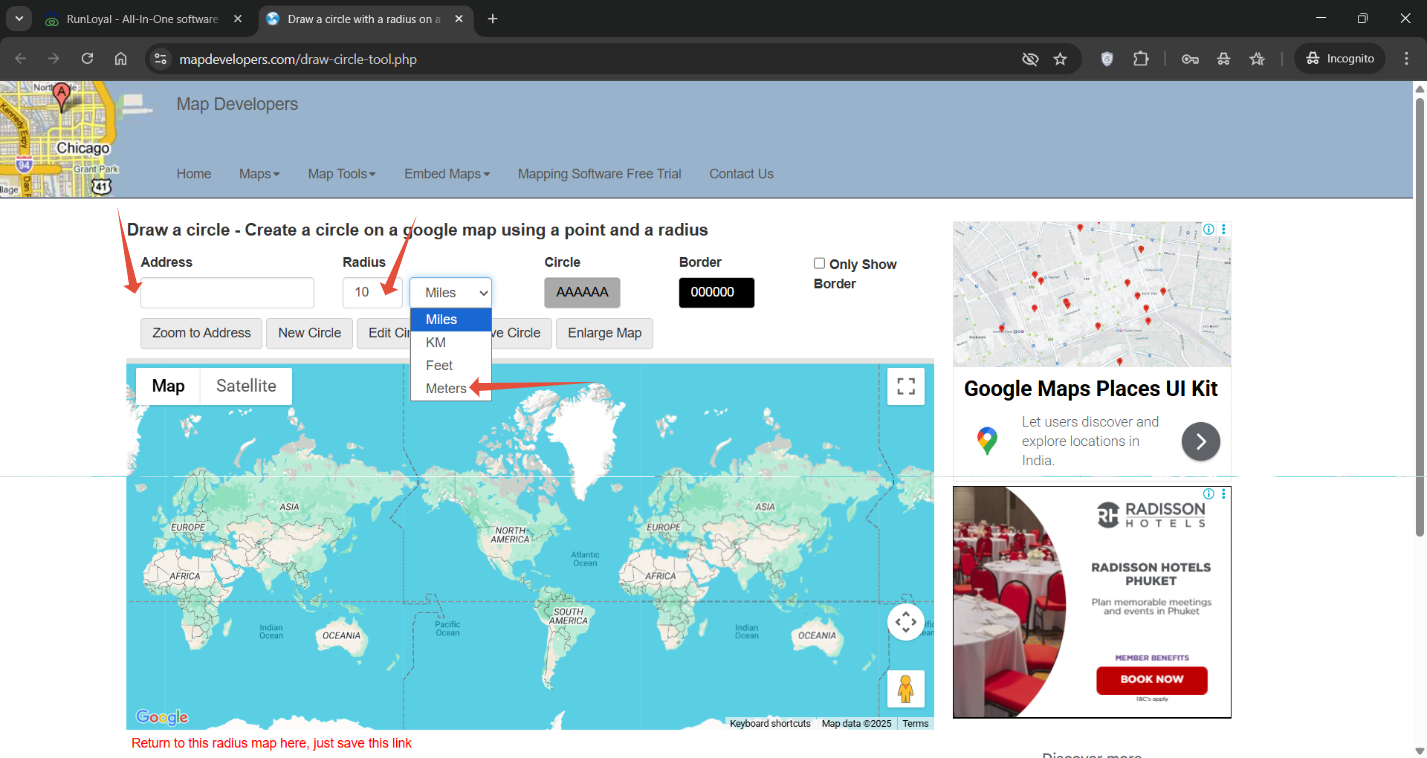This screenshot has height=758, width=1427.
Task: Click Return to this radius map link
Action: point(272,743)
